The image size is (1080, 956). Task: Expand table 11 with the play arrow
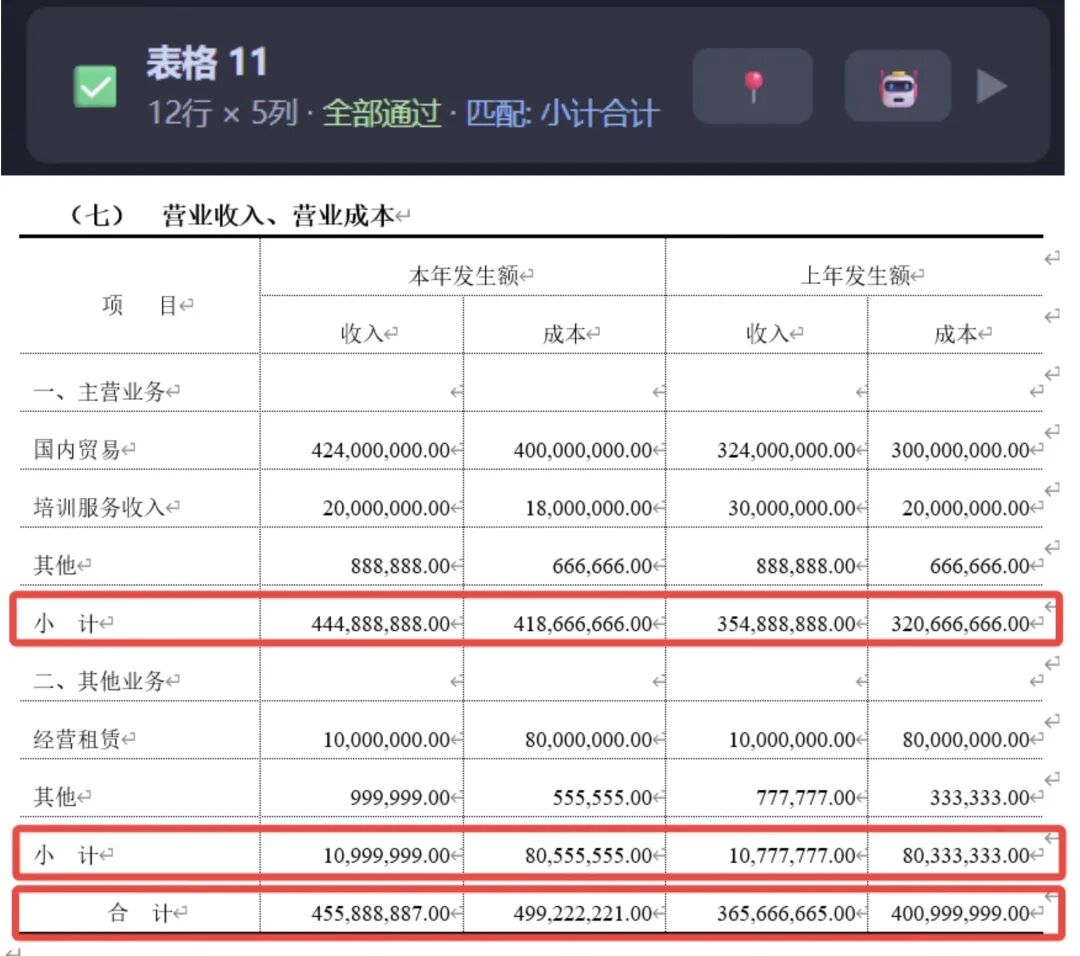coord(992,87)
